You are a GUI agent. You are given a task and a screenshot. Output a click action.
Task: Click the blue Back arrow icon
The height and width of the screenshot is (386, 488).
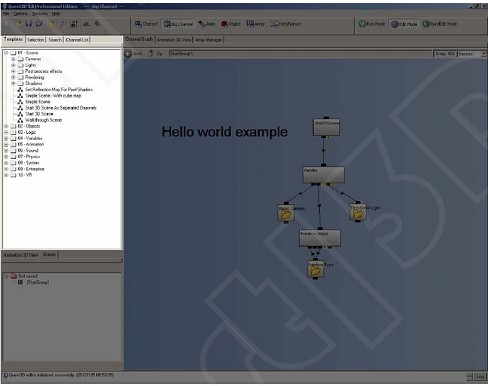click(128, 53)
